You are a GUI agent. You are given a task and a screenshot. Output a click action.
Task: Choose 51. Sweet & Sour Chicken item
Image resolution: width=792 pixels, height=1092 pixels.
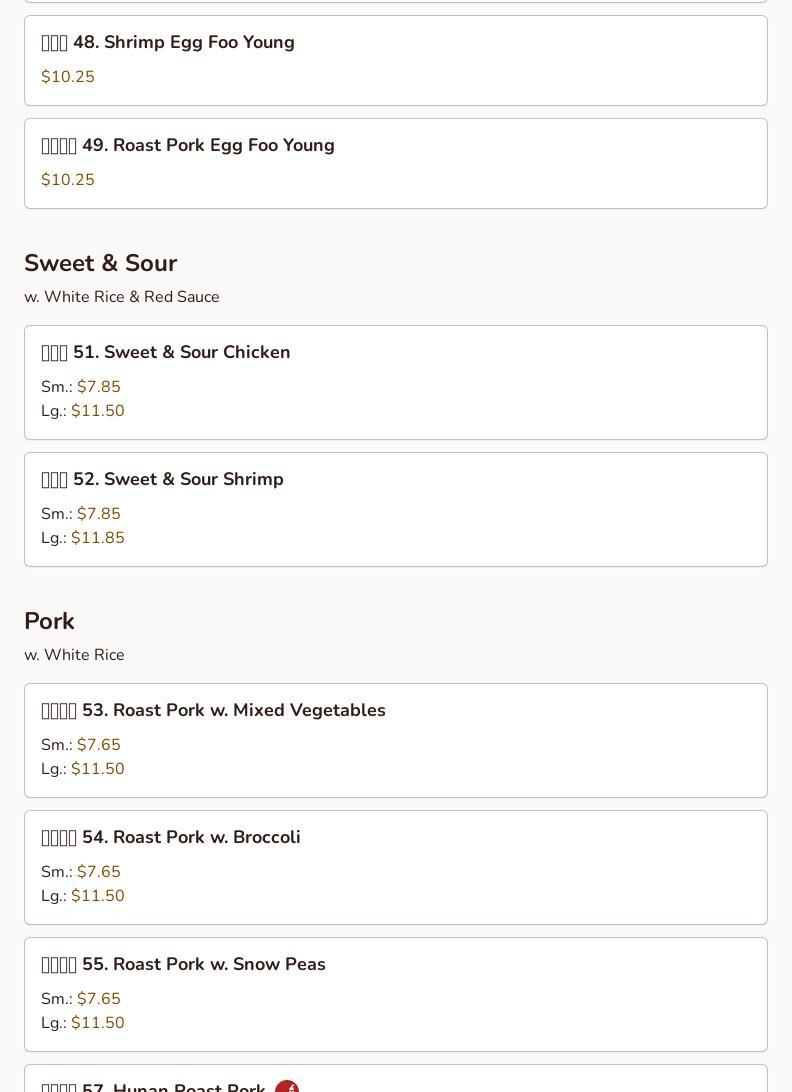[396, 382]
